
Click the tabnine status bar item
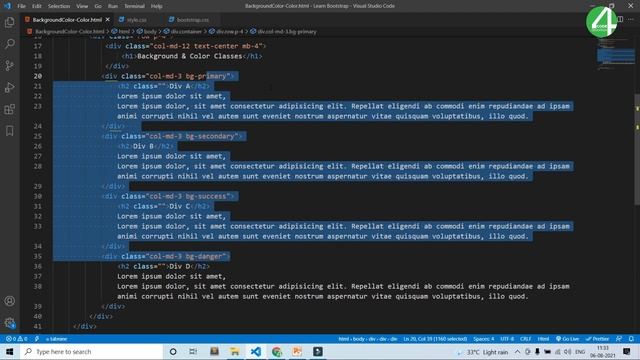click(56, 339)
